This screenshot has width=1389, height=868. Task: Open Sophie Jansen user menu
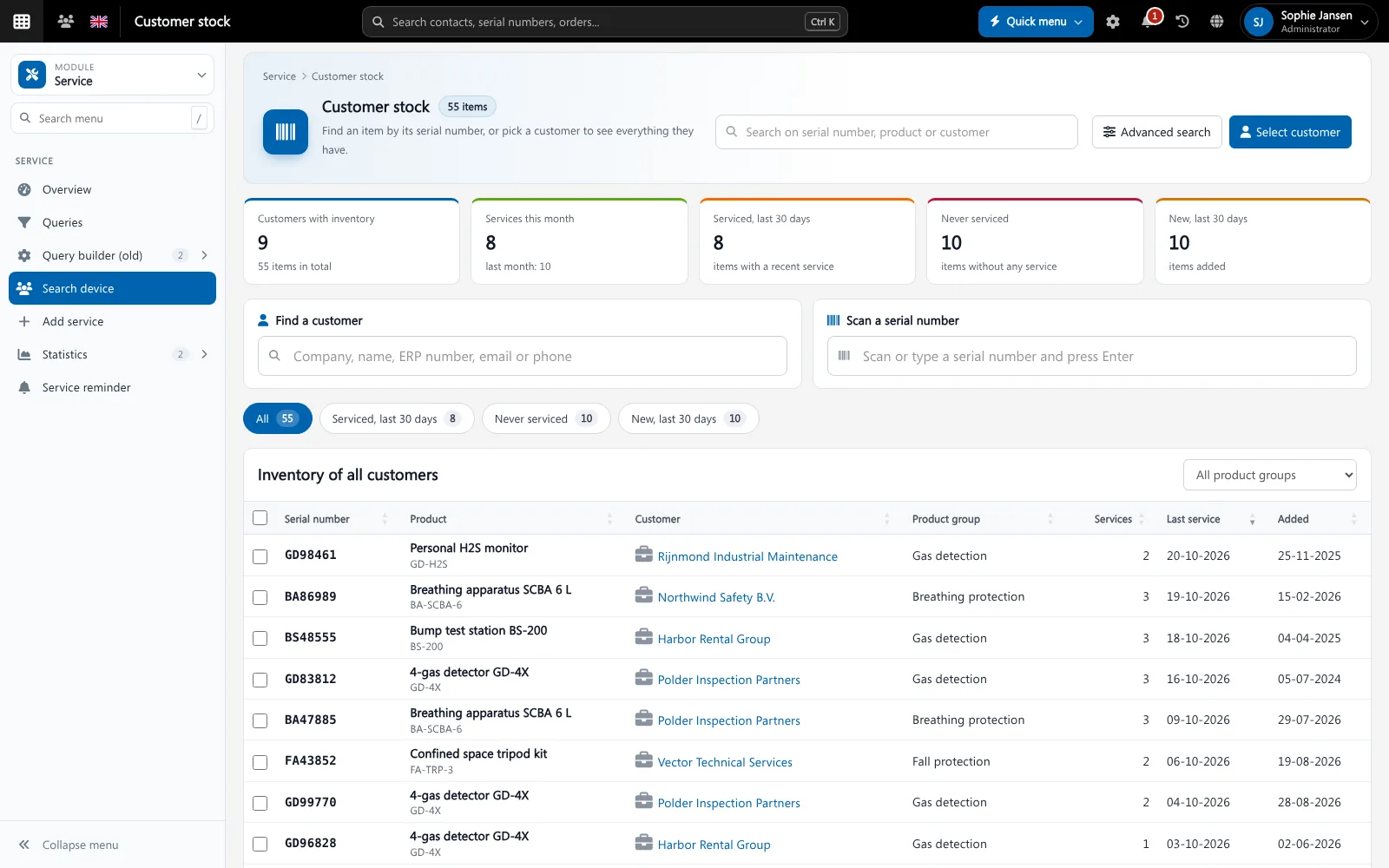1309,22
